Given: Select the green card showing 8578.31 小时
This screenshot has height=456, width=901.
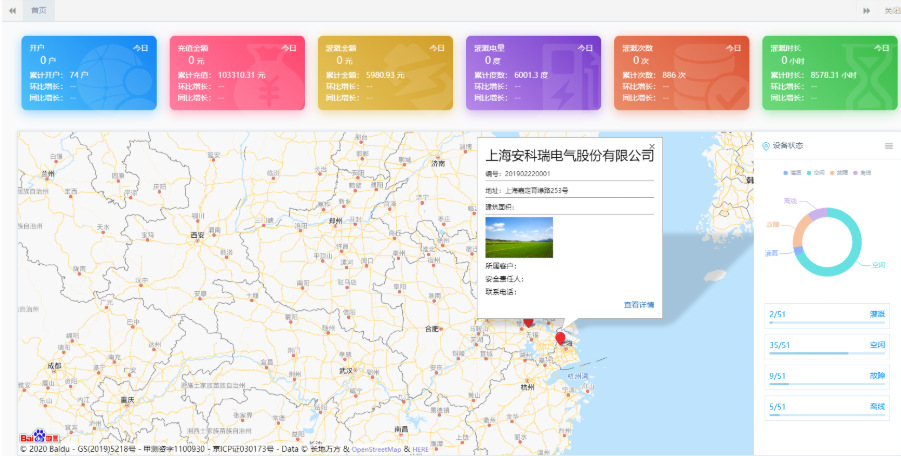Looking at the screenshot, I should 830,73.
